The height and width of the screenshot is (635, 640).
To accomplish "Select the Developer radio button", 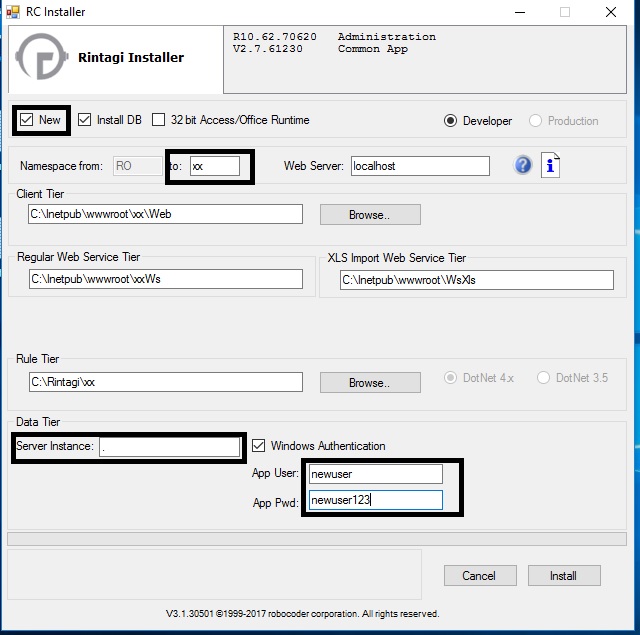I will coord(451,121).
